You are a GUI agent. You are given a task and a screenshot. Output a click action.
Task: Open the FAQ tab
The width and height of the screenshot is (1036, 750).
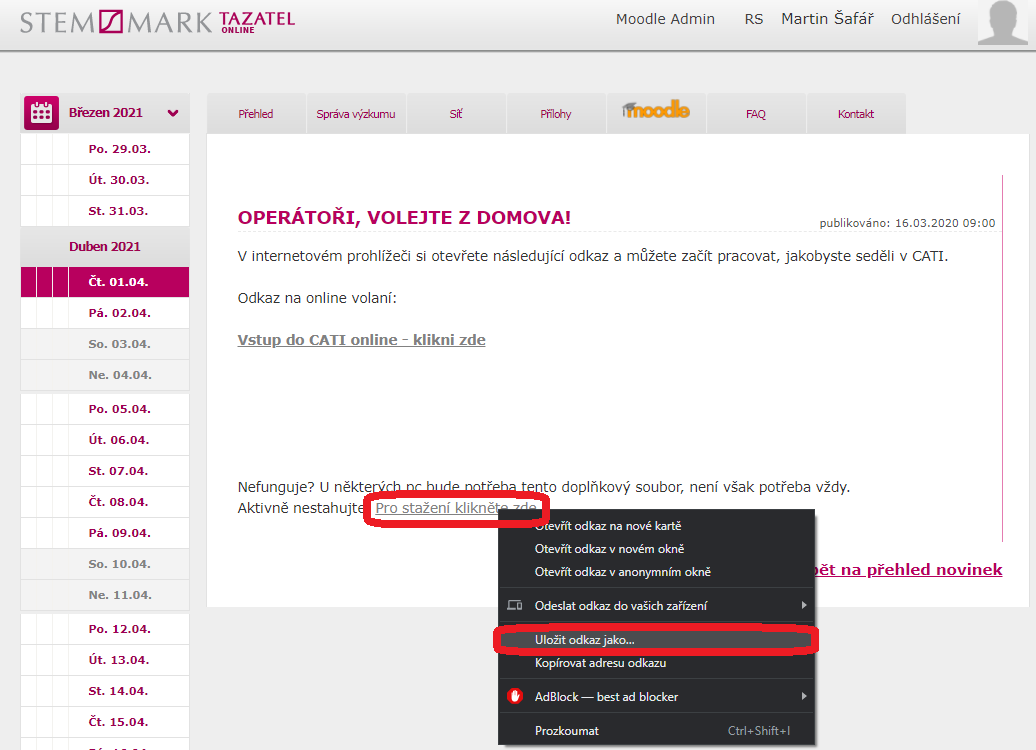(x=756, y=114)
